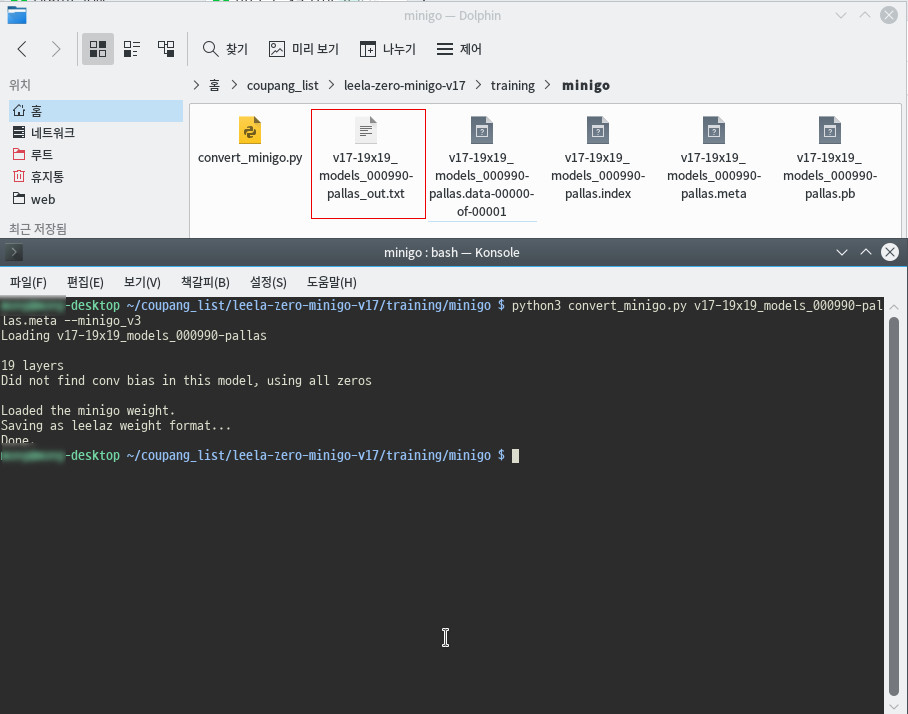Click the 찾기 search button
This screenshot has height=714, width=908.
(x=225, y=49)
